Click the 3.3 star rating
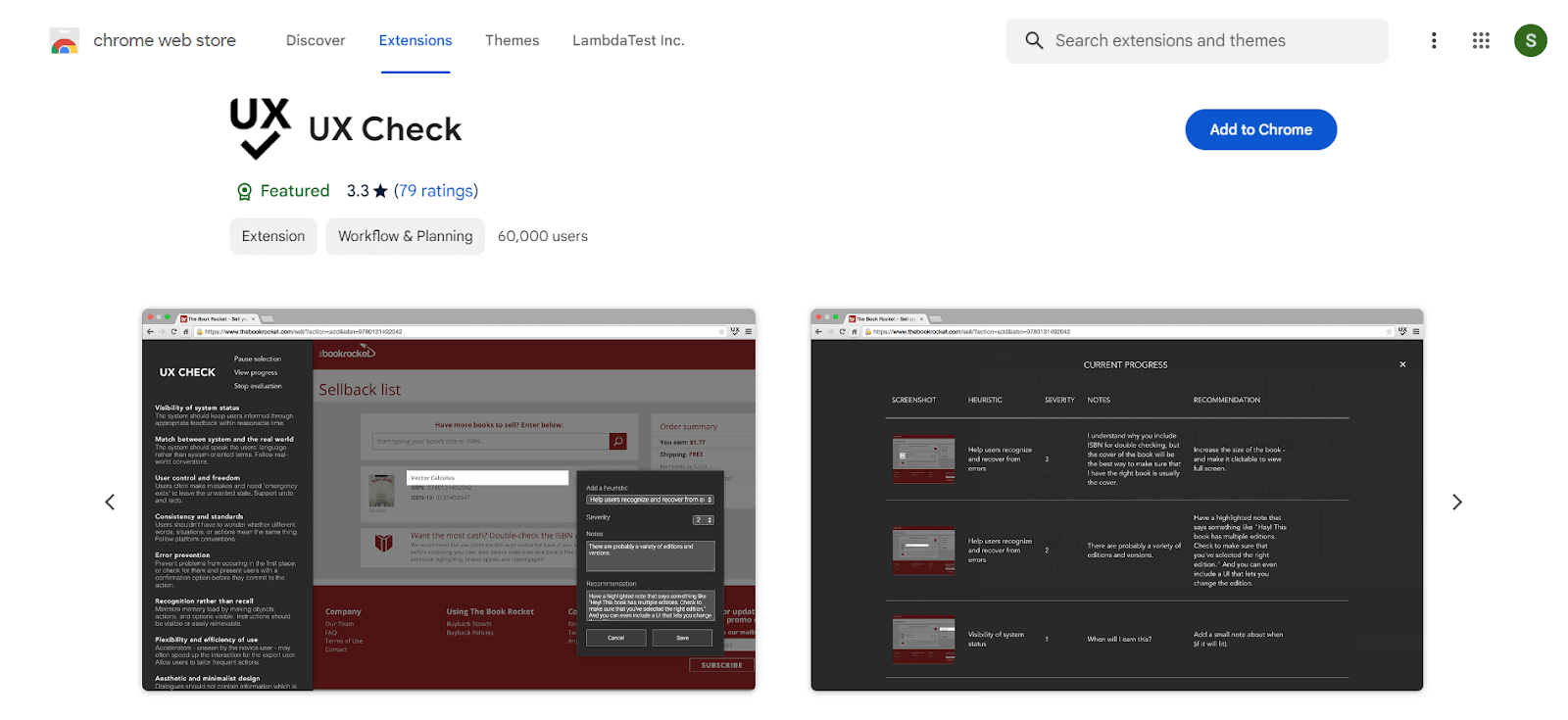 [x=367, y=191]
